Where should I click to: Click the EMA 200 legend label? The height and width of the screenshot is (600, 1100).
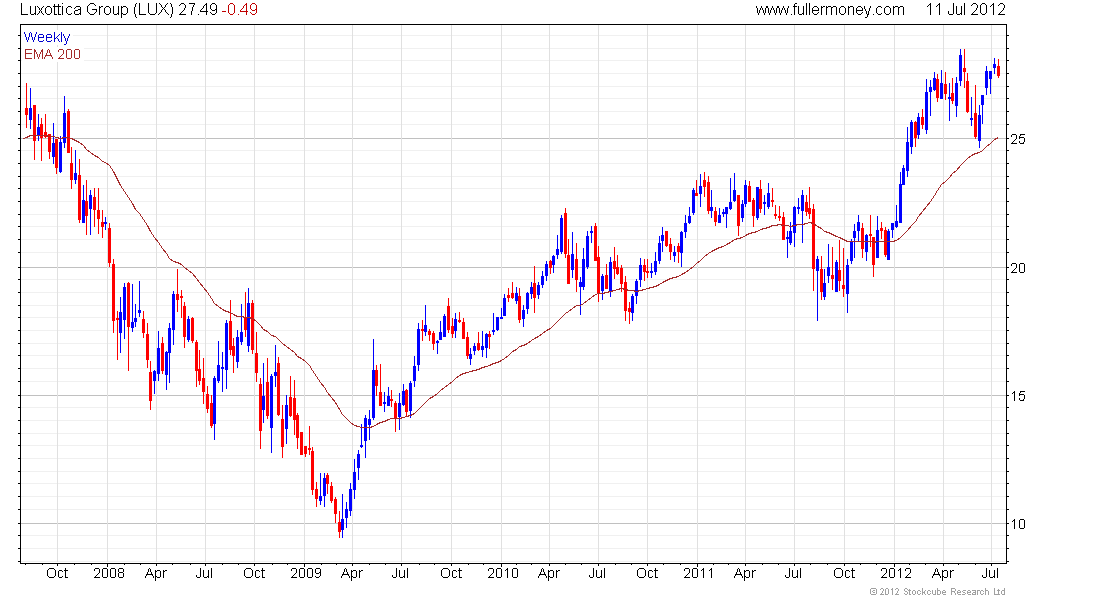(x=52, y=54)
